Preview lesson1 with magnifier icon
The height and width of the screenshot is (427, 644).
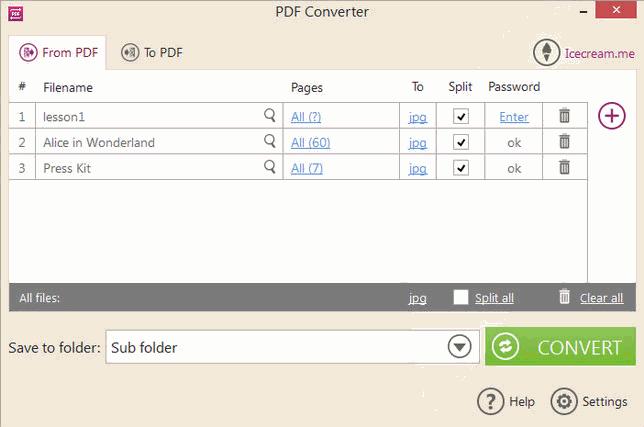[x=269, y=116]
